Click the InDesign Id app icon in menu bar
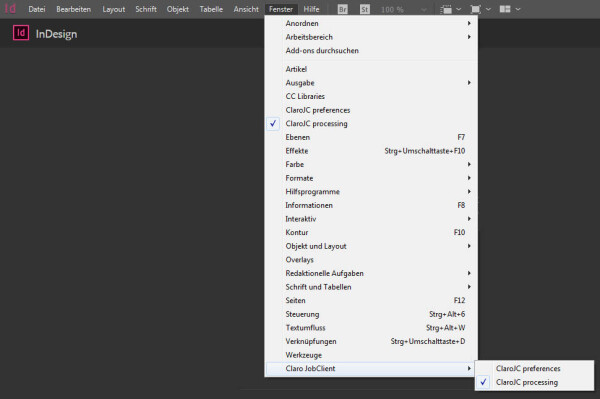600x399 pixels. click(x=10, y=8)
